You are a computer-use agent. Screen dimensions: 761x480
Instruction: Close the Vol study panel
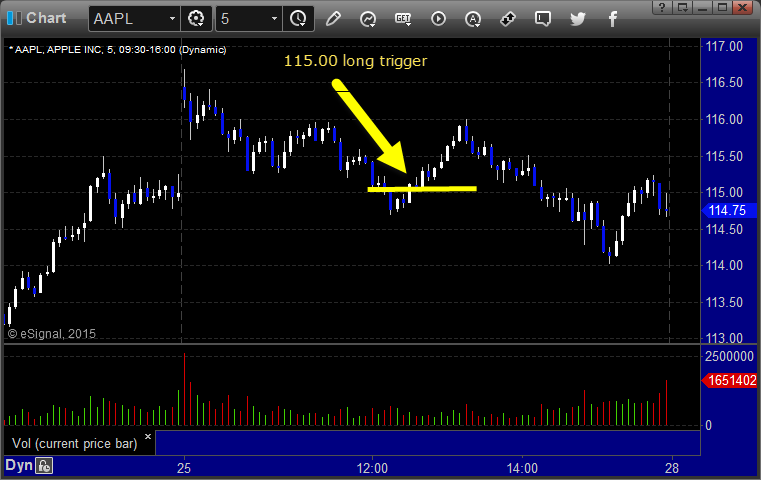click(x=148, y=436)
